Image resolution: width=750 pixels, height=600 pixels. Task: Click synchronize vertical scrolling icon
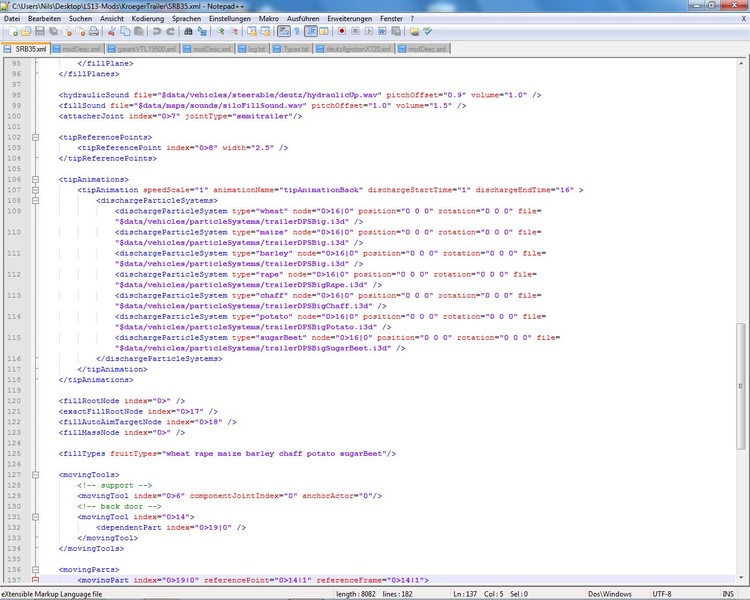pos(252,32)
